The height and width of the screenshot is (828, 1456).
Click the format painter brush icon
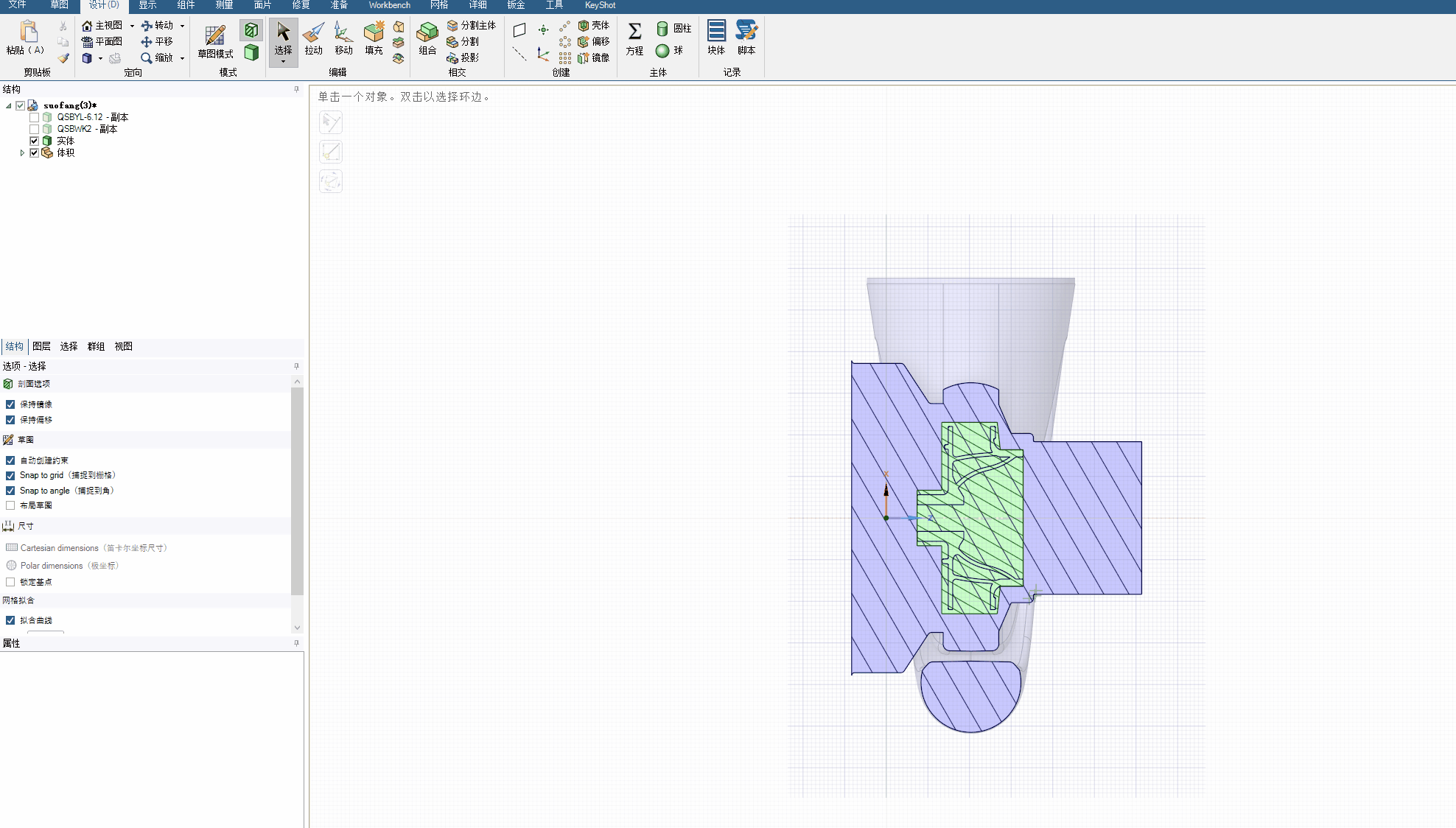[x=63, y=58]
